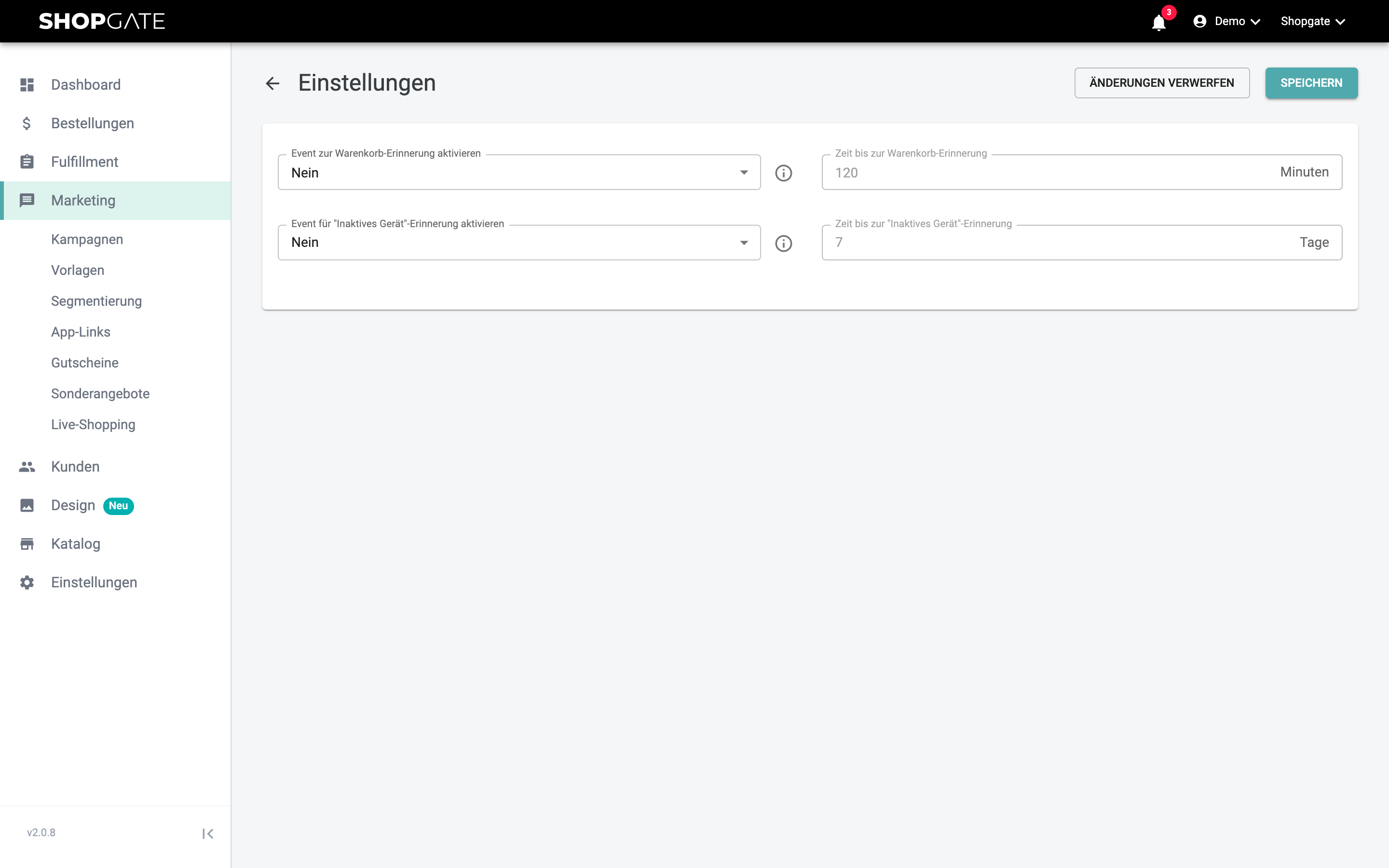Open the Live-Shopping submenu item
This screenshot has width=1389, height=868.
(93, 425)
